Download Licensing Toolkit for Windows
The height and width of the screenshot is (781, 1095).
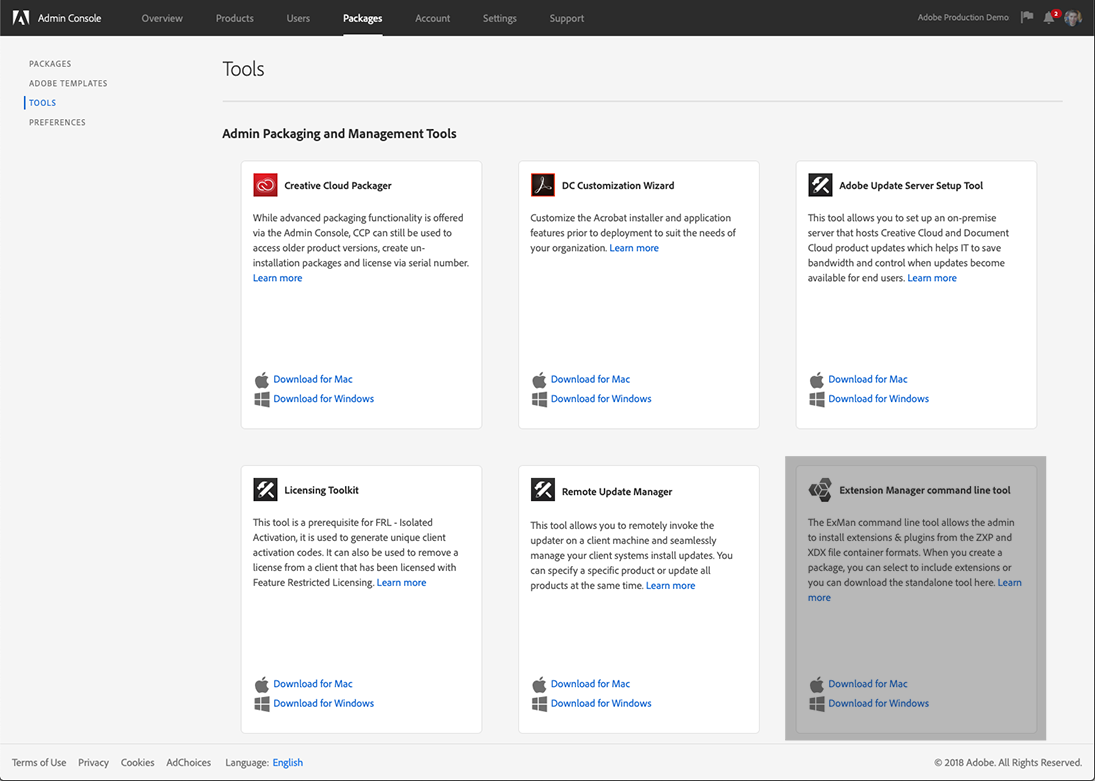[x=323, y=703]
